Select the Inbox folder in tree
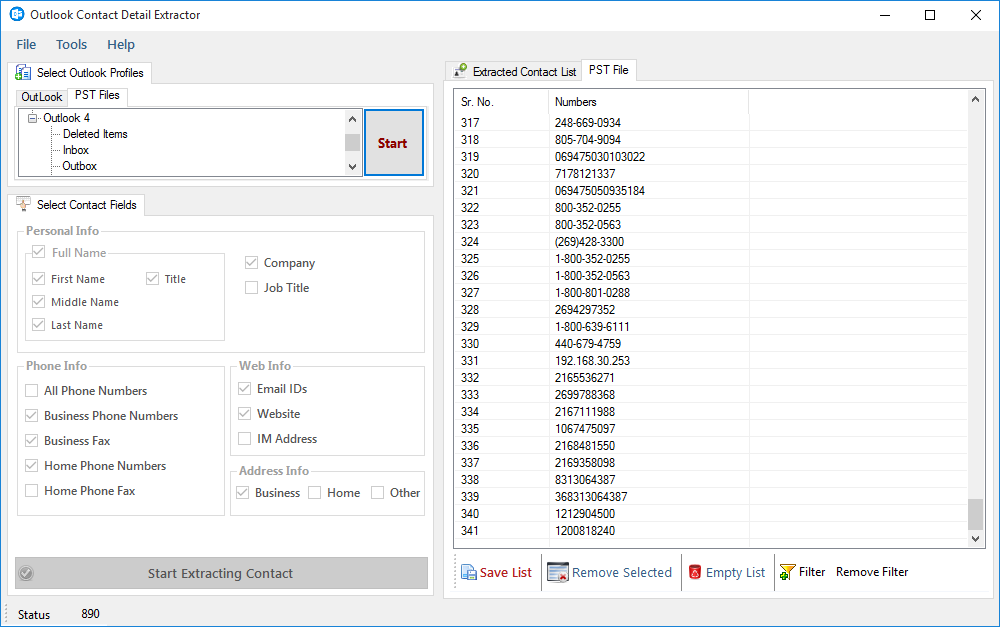This screenshot has height=627, width=1000. (76, 150)
